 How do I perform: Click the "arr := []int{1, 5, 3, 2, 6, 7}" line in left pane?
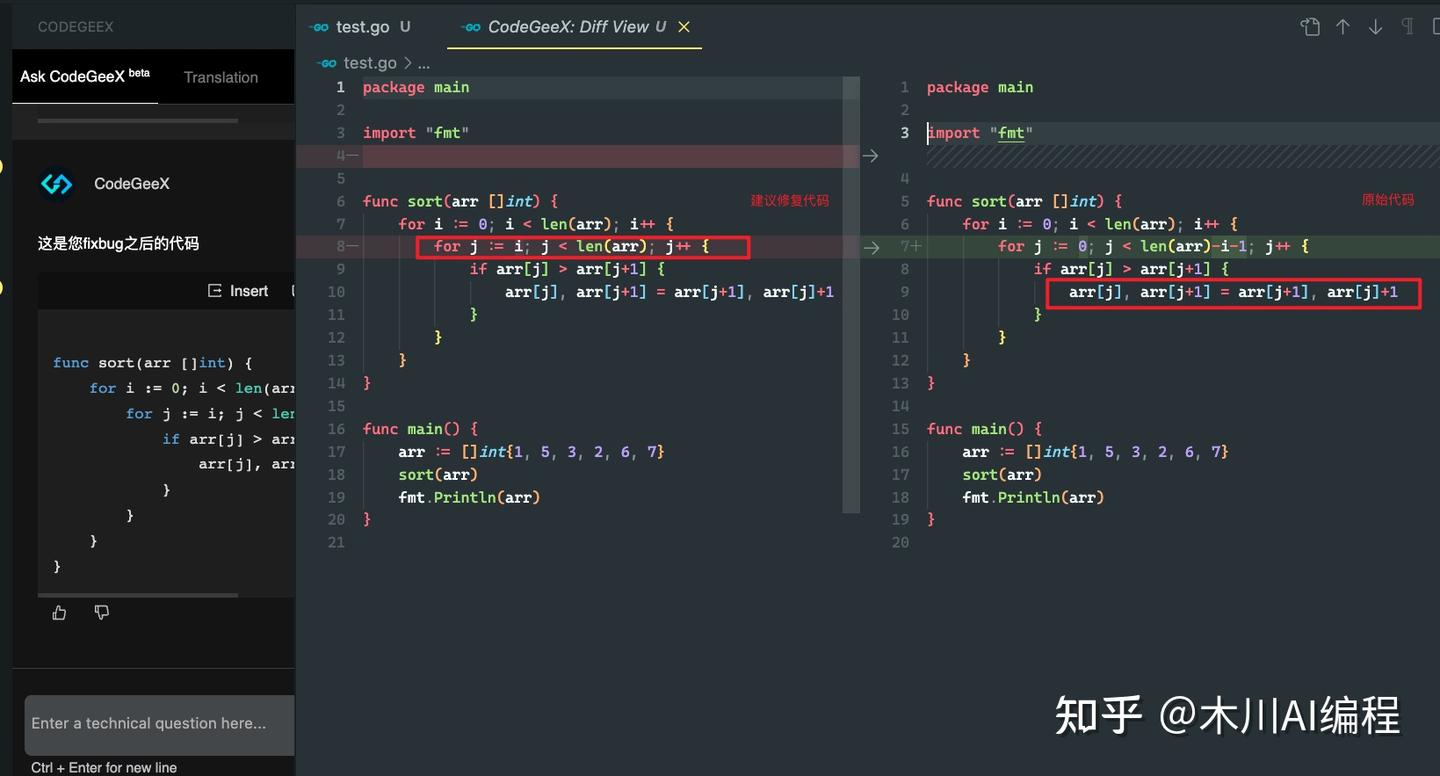click(x=531, y=452)
